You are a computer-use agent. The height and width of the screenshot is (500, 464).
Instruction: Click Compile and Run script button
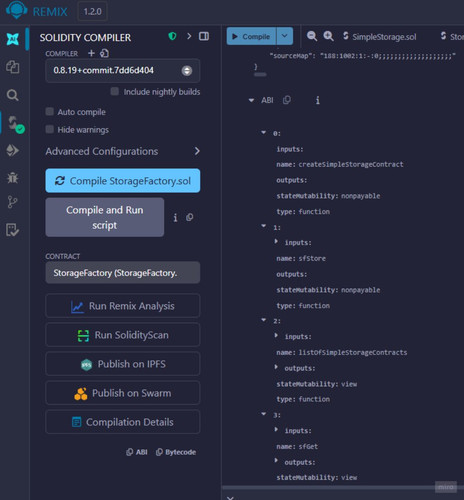point(105,217)
